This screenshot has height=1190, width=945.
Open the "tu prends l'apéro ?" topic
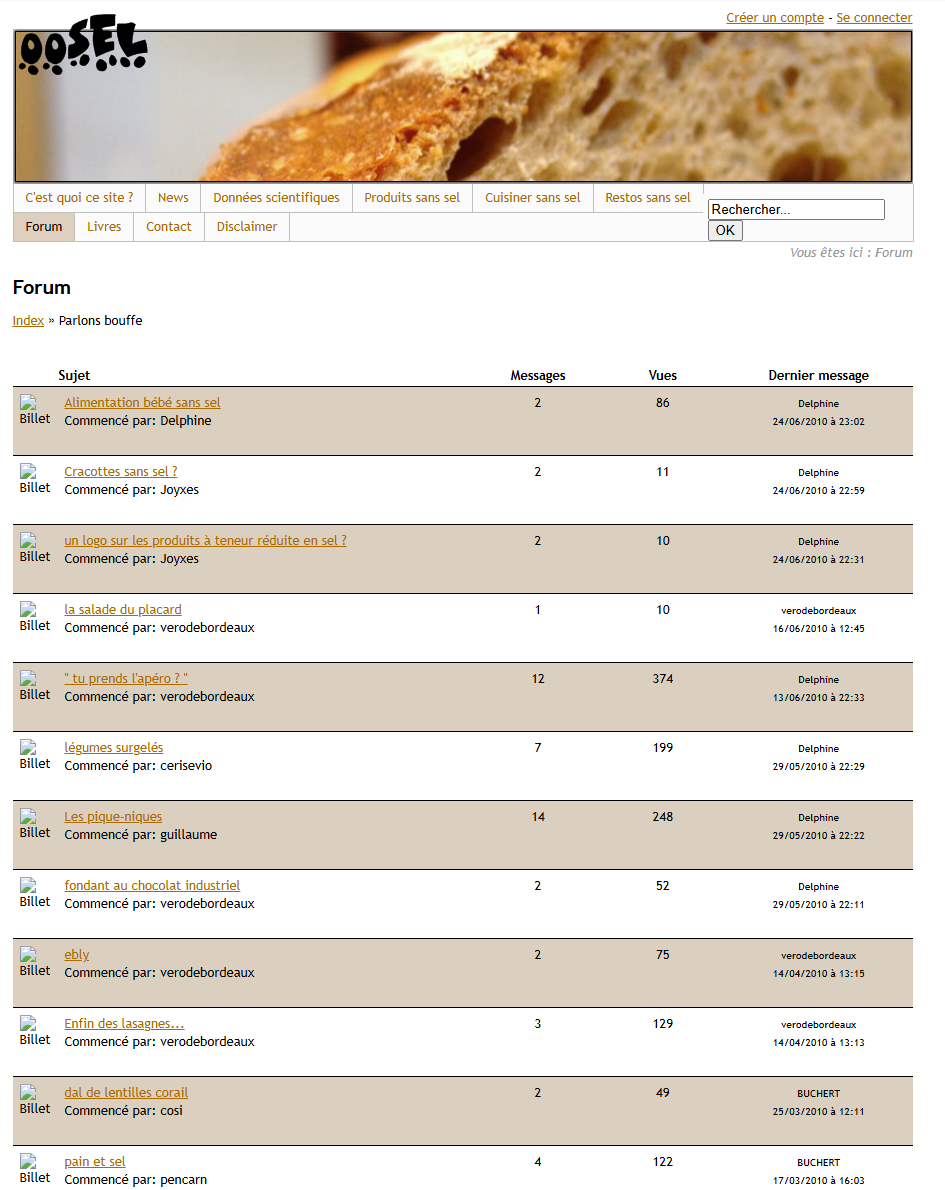point(126,679)
